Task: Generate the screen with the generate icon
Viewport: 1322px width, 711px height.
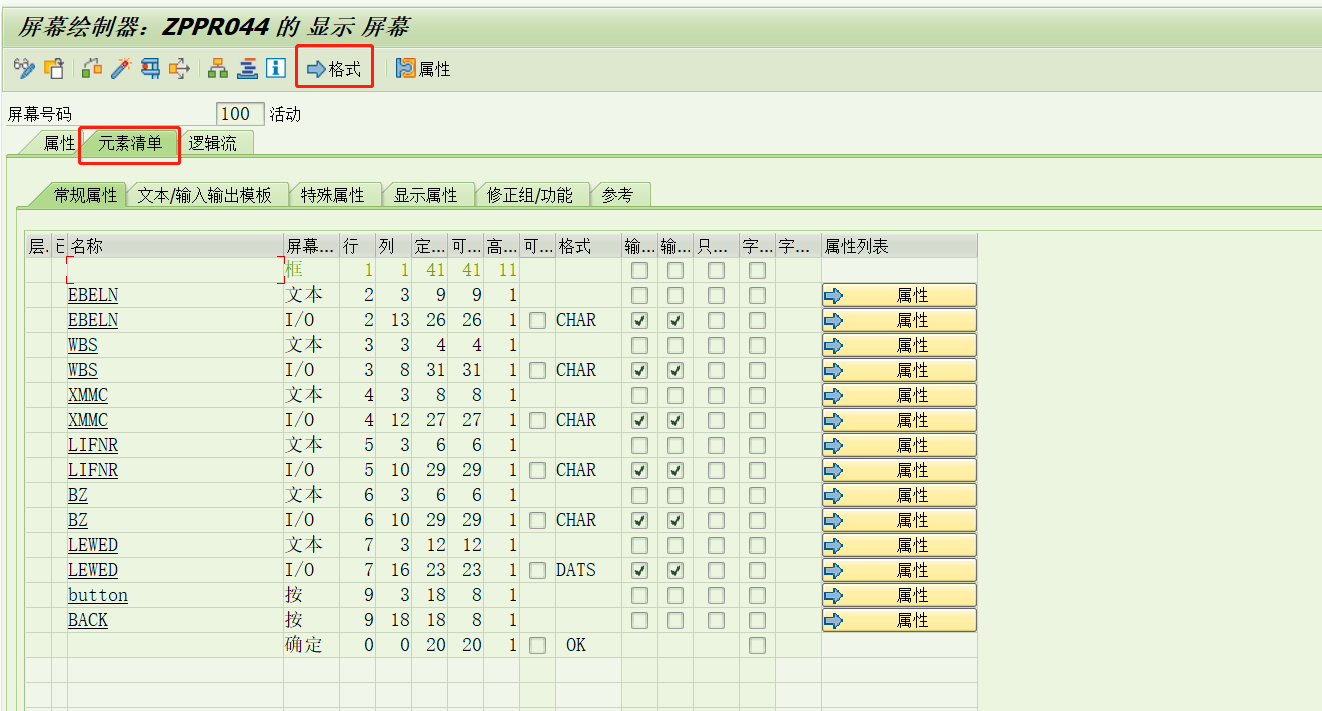Action: pos(148,67)
